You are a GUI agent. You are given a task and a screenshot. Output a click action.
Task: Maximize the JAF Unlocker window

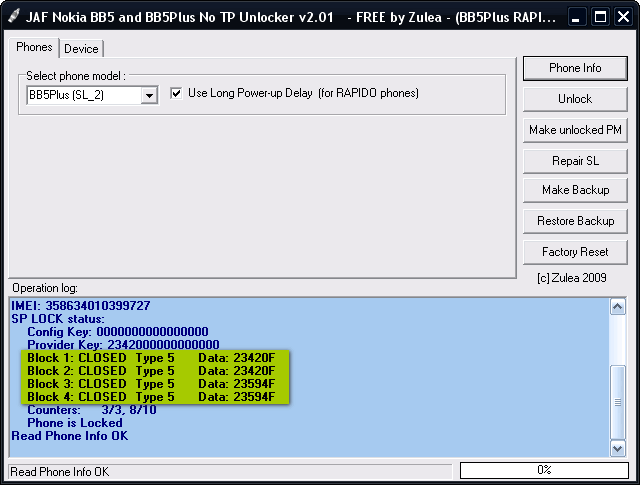point(600,17)
